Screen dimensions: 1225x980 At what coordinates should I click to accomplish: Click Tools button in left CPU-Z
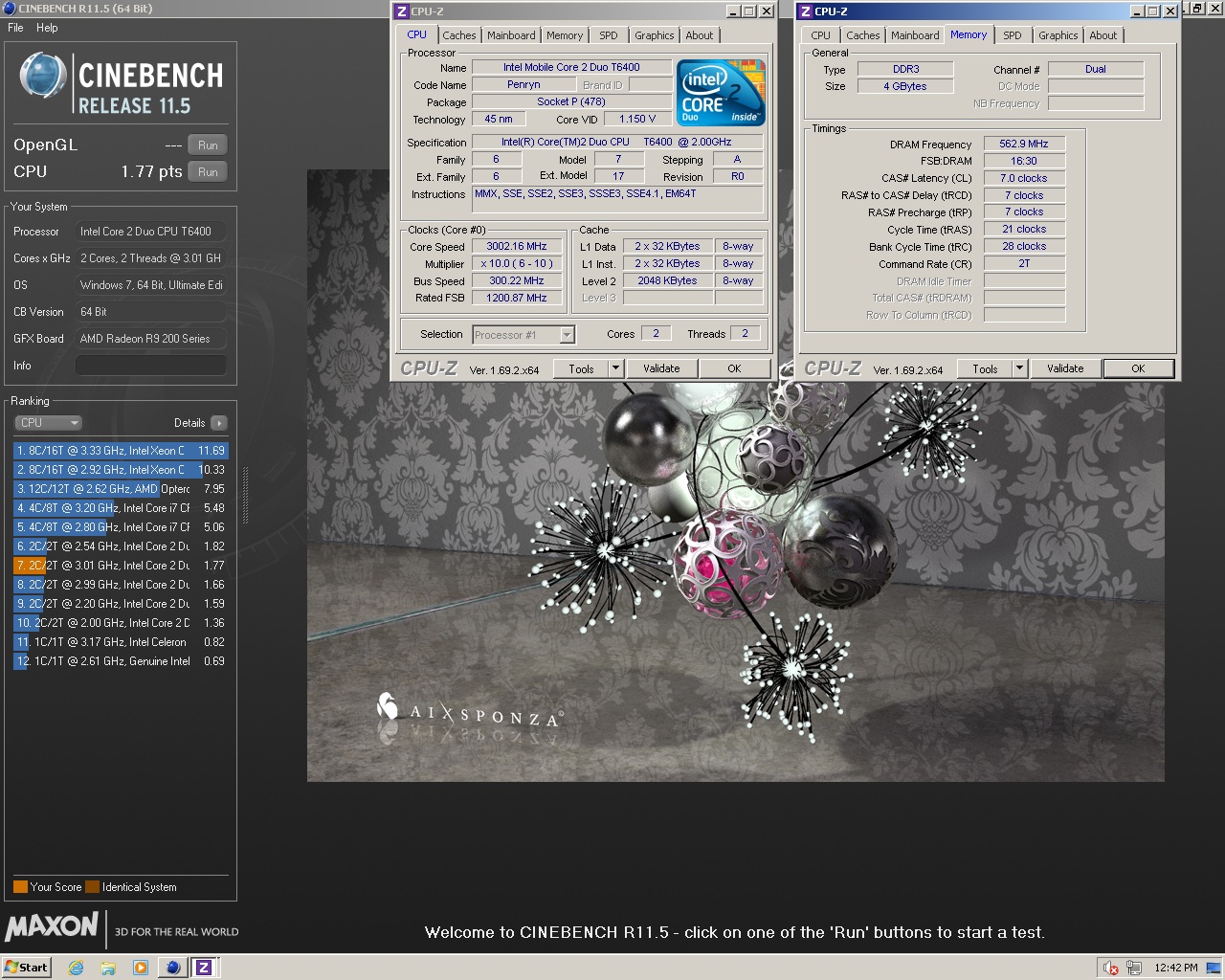tap(582, 368)
